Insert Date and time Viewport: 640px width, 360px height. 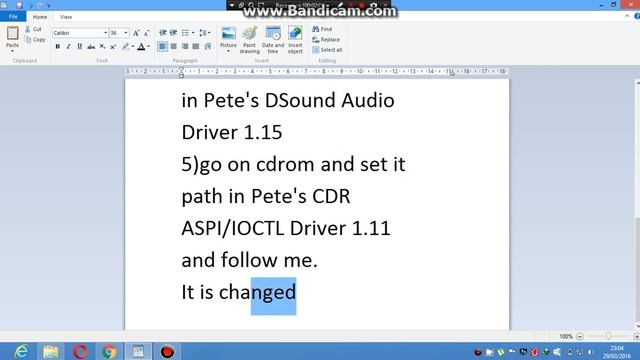coord(273,40)
